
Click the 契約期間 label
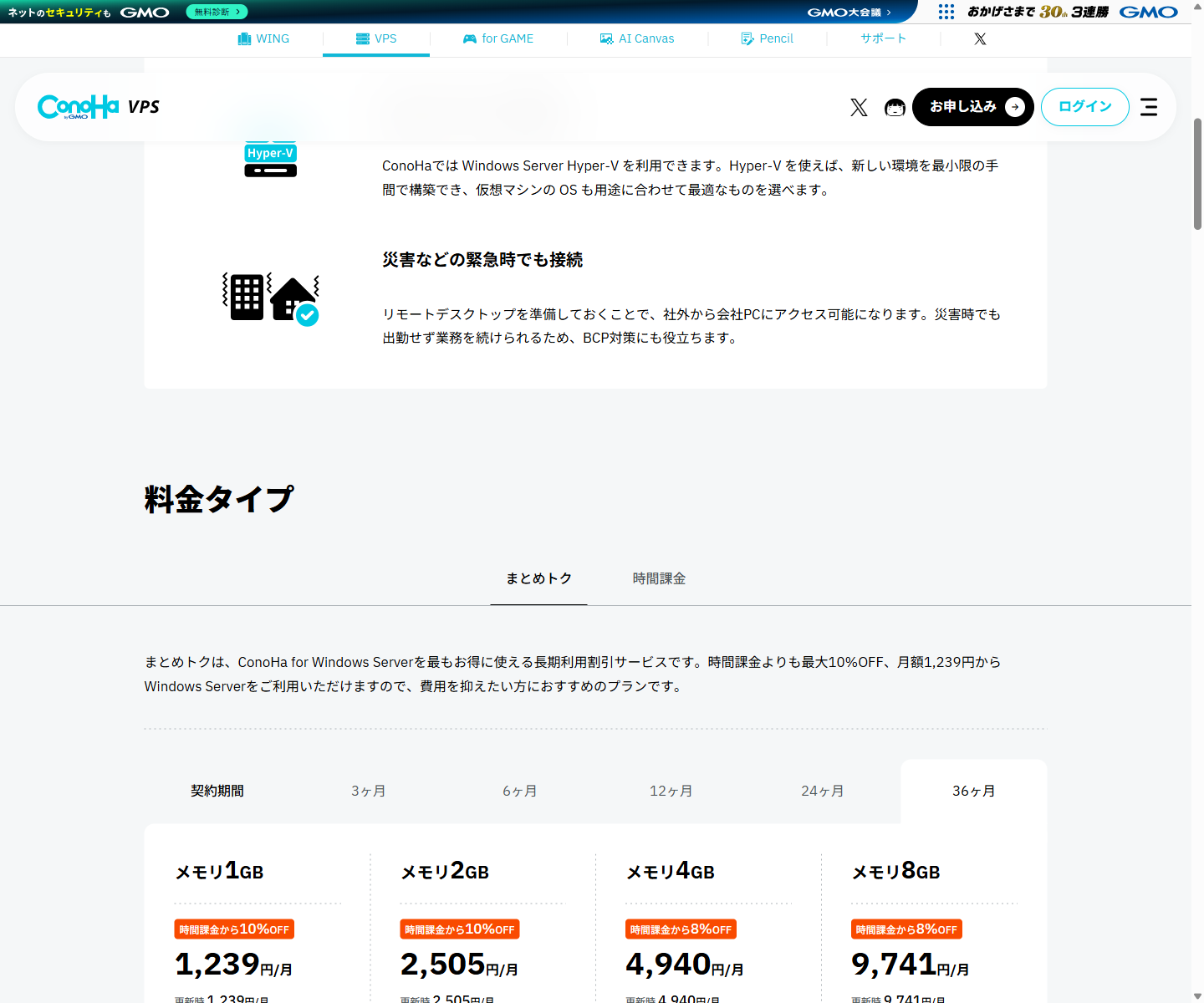click(217, 791)
